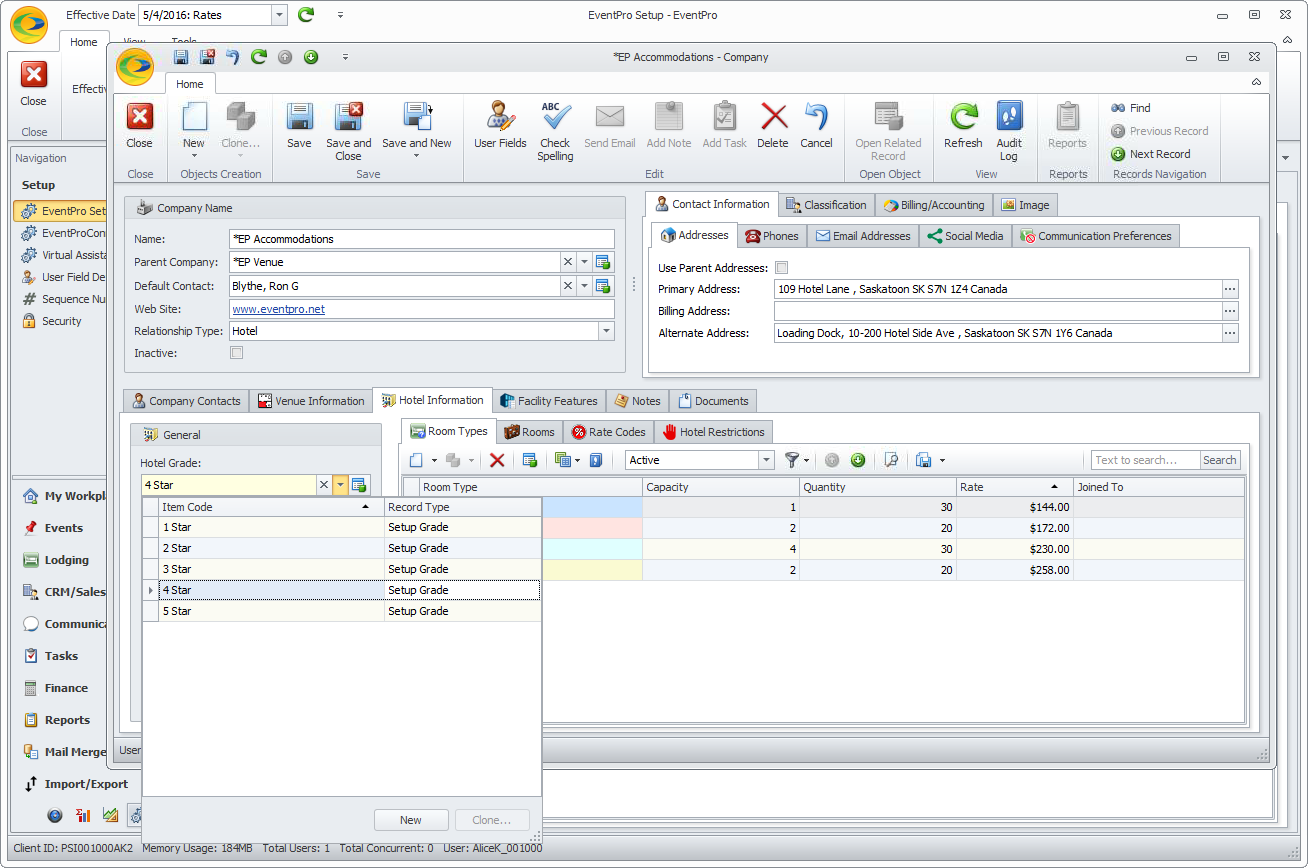Select the 1 Star grade row
Screen dimensions: 1308x868
pyautogui.click(x=341, y=527)
